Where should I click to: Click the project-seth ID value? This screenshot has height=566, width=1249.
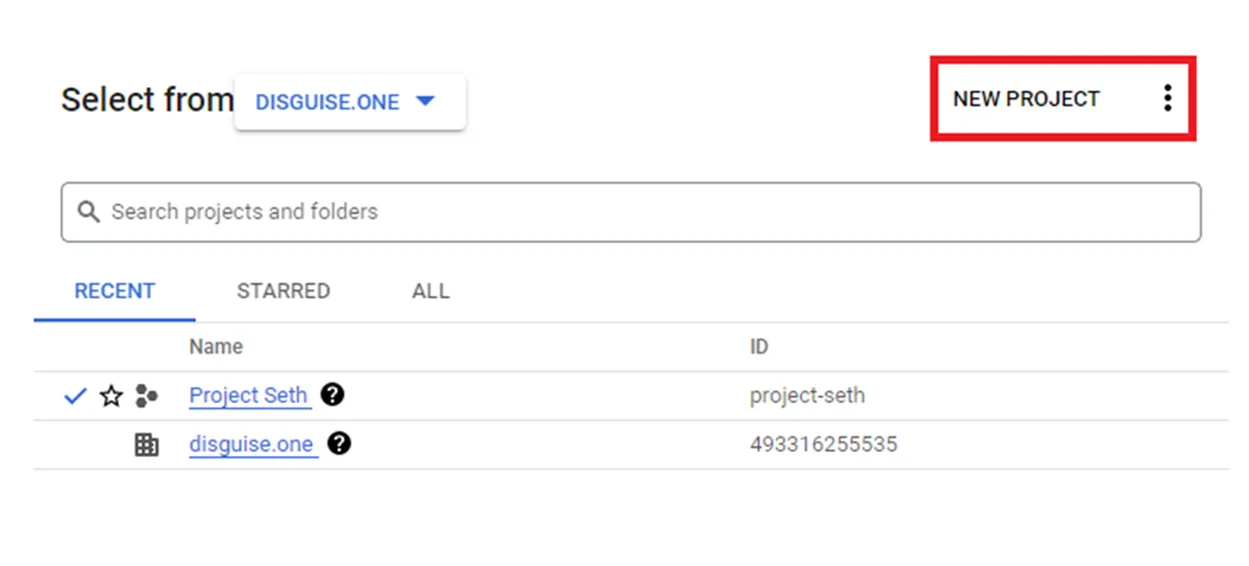[x=807, y=396]
